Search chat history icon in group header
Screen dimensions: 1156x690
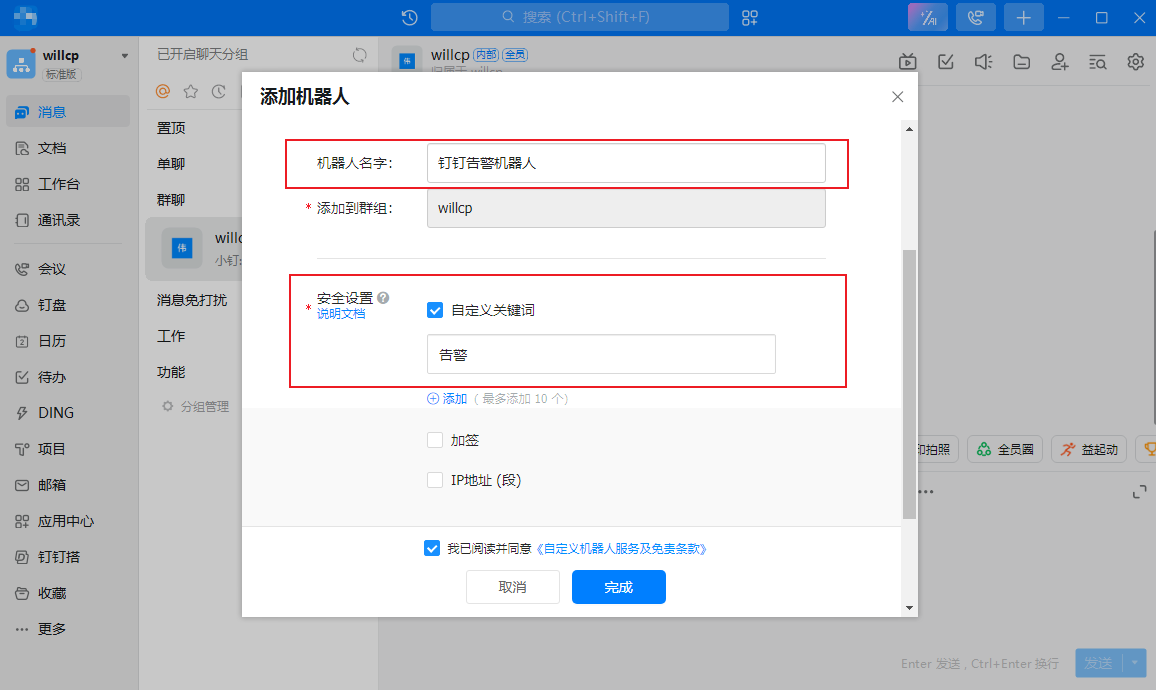tap(1098, 62)
